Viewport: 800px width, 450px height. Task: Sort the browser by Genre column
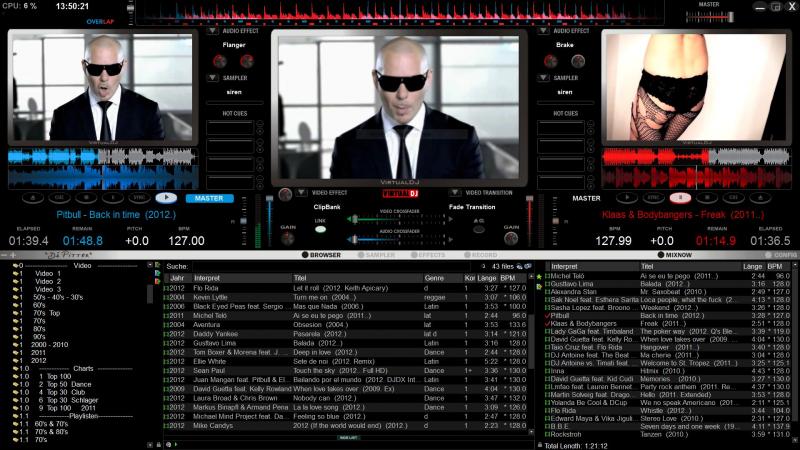(x=435, y=277)
